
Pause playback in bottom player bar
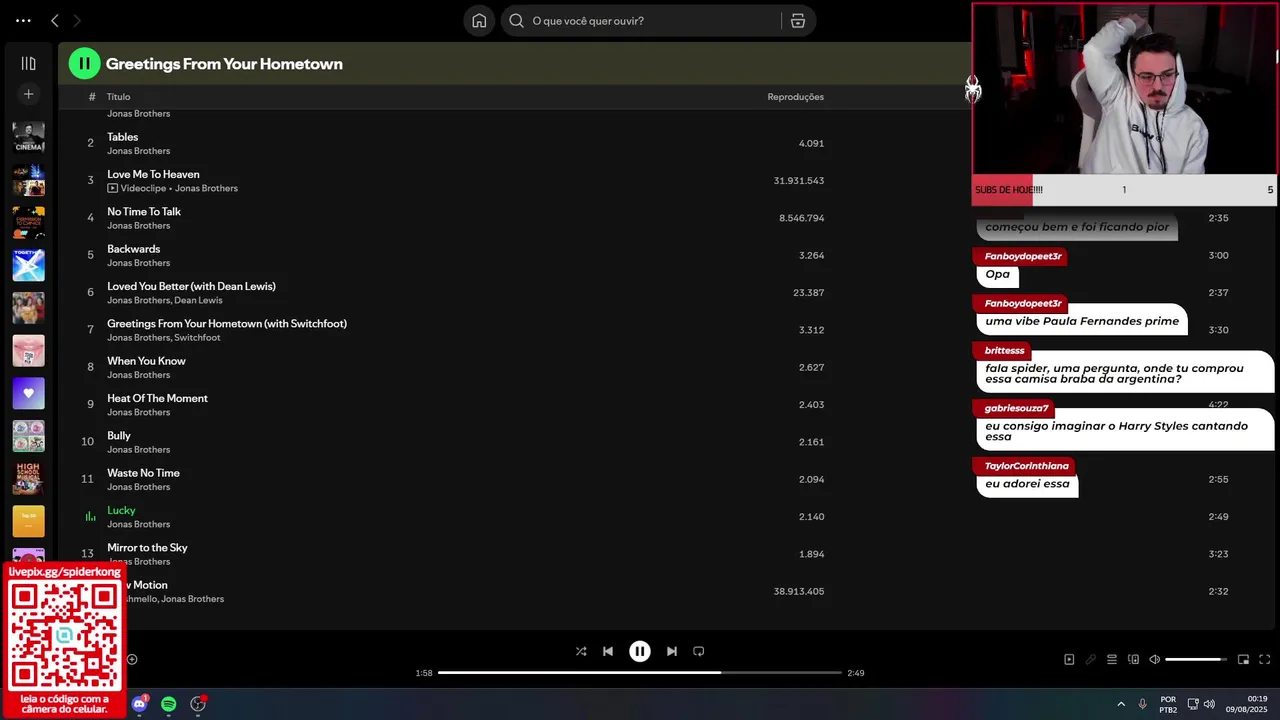pos(640,651)
